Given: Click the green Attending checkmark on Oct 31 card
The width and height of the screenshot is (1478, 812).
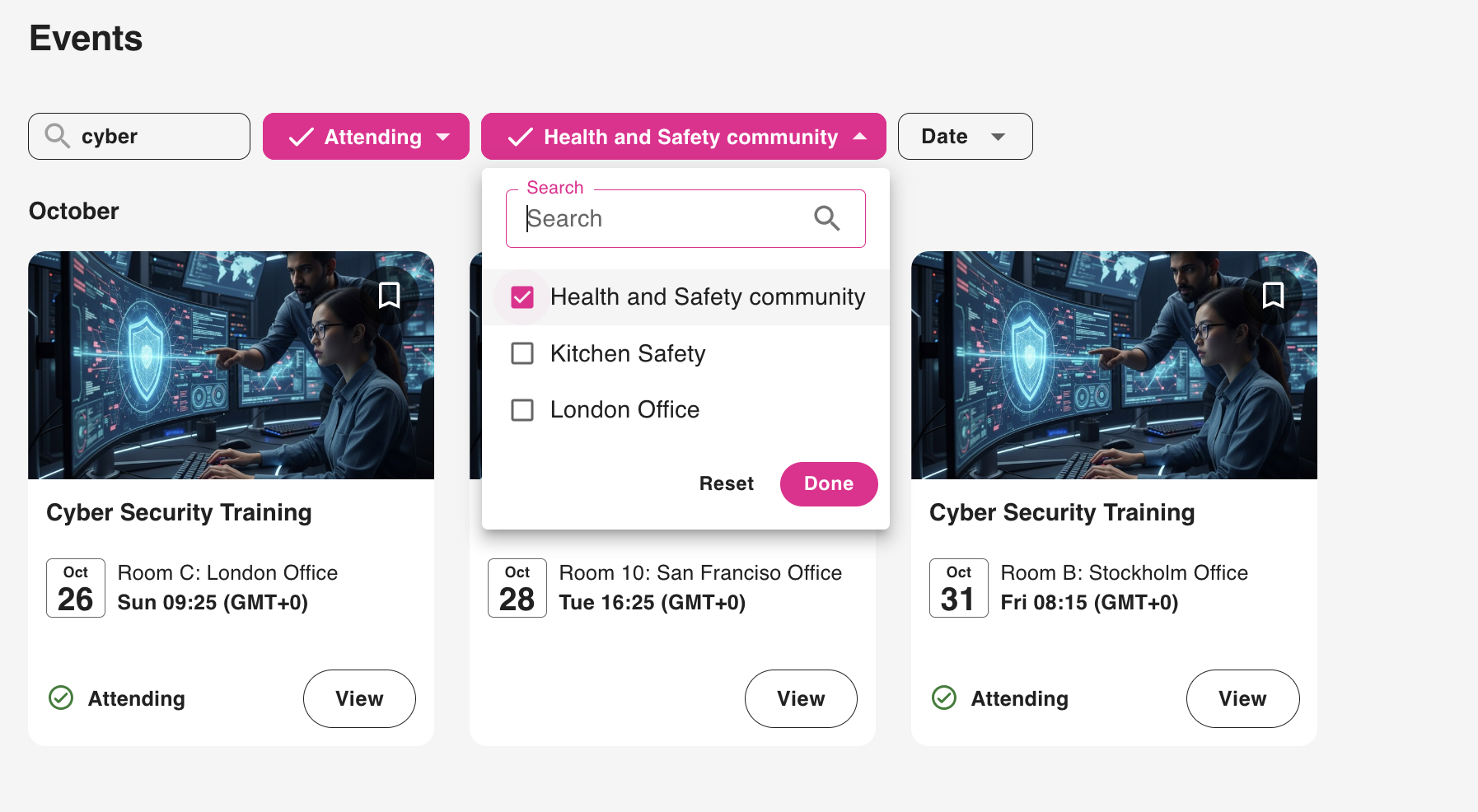Looking at the screenshot, I should click(944, 698).
